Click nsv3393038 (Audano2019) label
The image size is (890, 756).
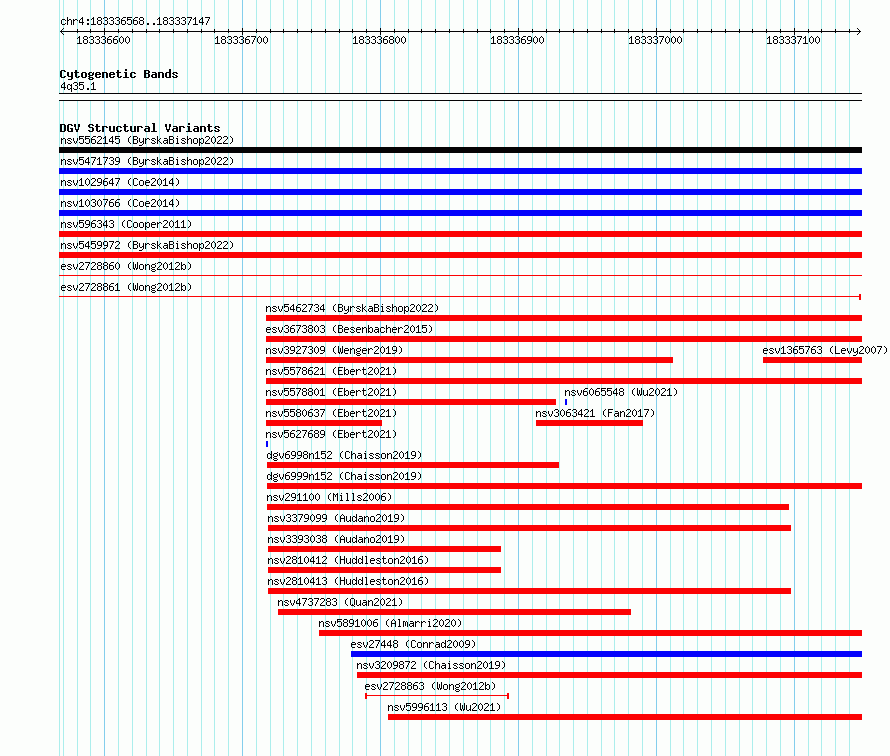click(x=336, y=539)
